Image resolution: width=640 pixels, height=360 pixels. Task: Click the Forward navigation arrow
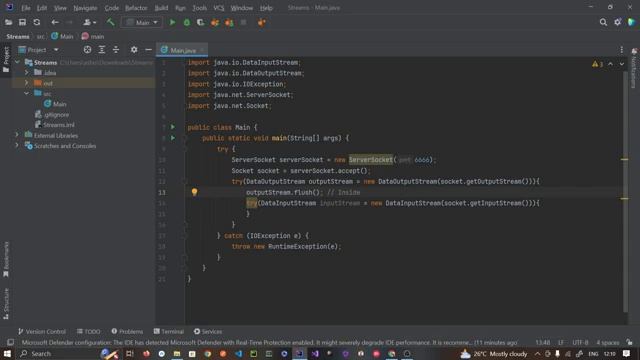(x=69, y=22)
